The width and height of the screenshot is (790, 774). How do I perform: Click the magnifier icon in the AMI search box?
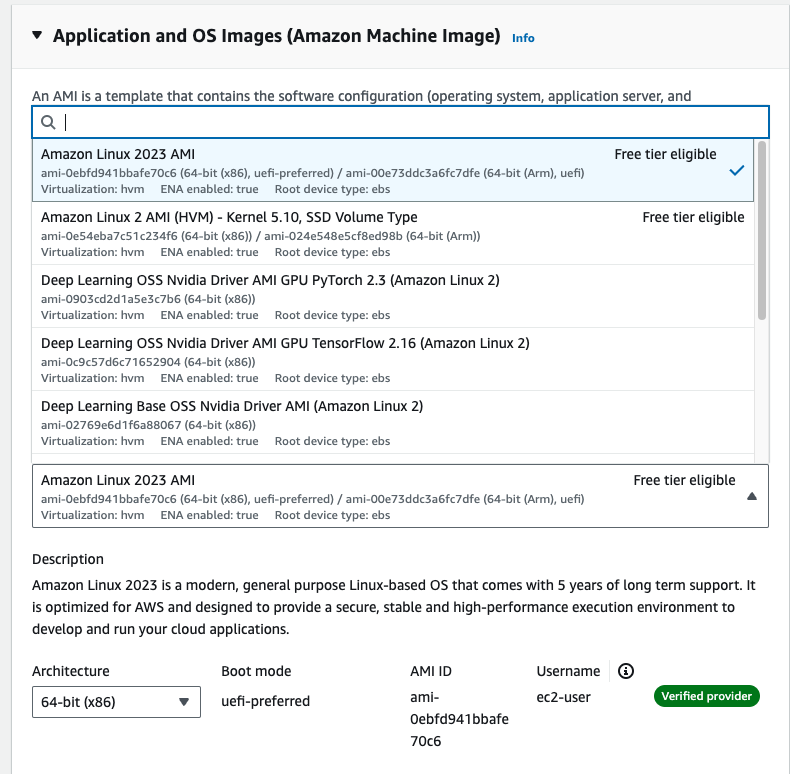click(48, 122)
